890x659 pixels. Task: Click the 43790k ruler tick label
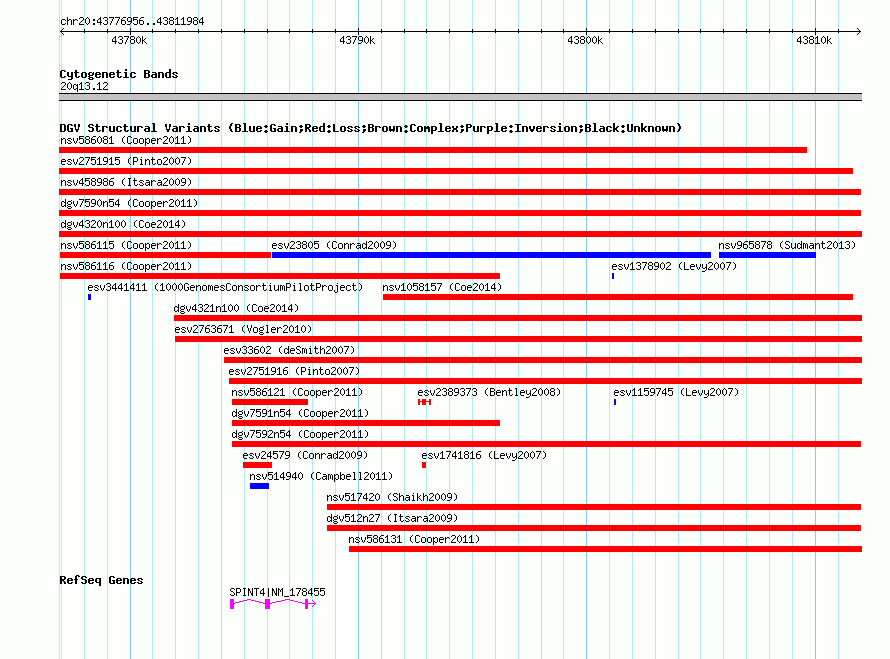tap(357, 40)
